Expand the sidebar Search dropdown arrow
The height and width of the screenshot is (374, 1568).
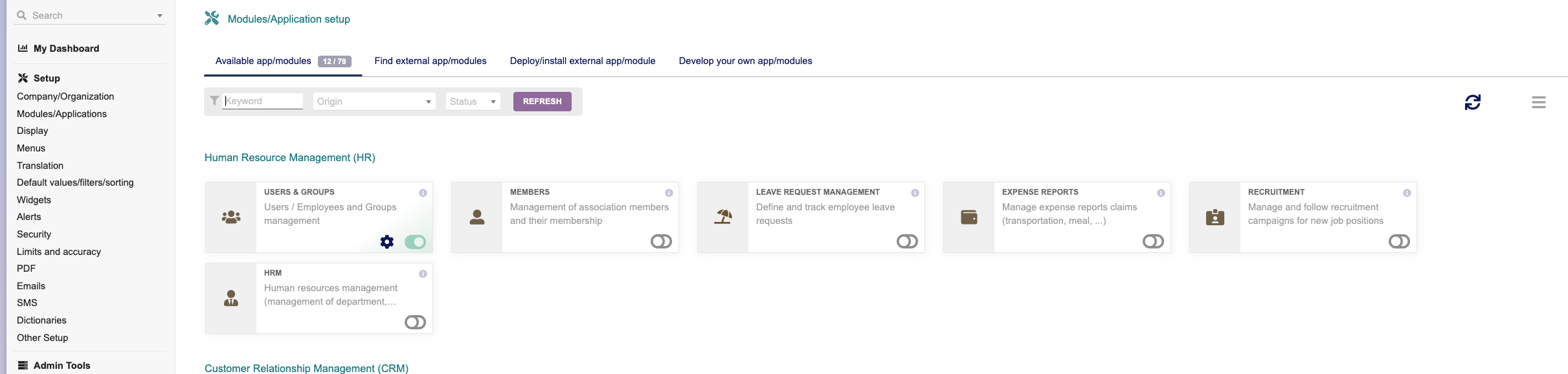click(x=160, y=16)
